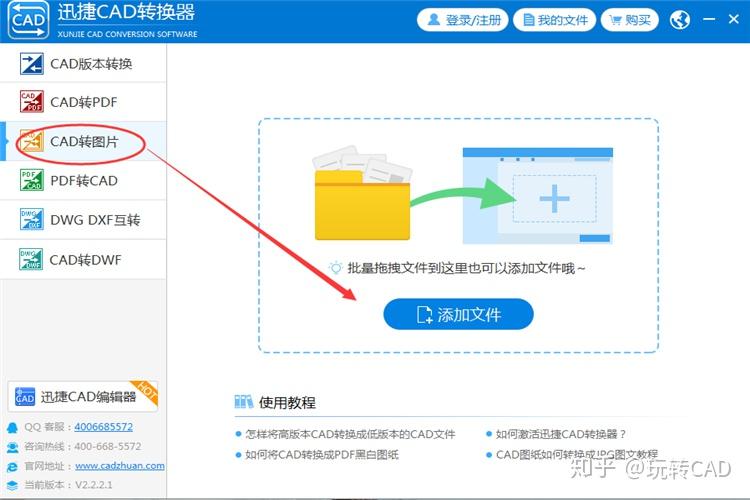The image size is (750, 500).
Task: Click the 迅捷CAD转换器 logo icon
Action: click(x=28, y=20)
